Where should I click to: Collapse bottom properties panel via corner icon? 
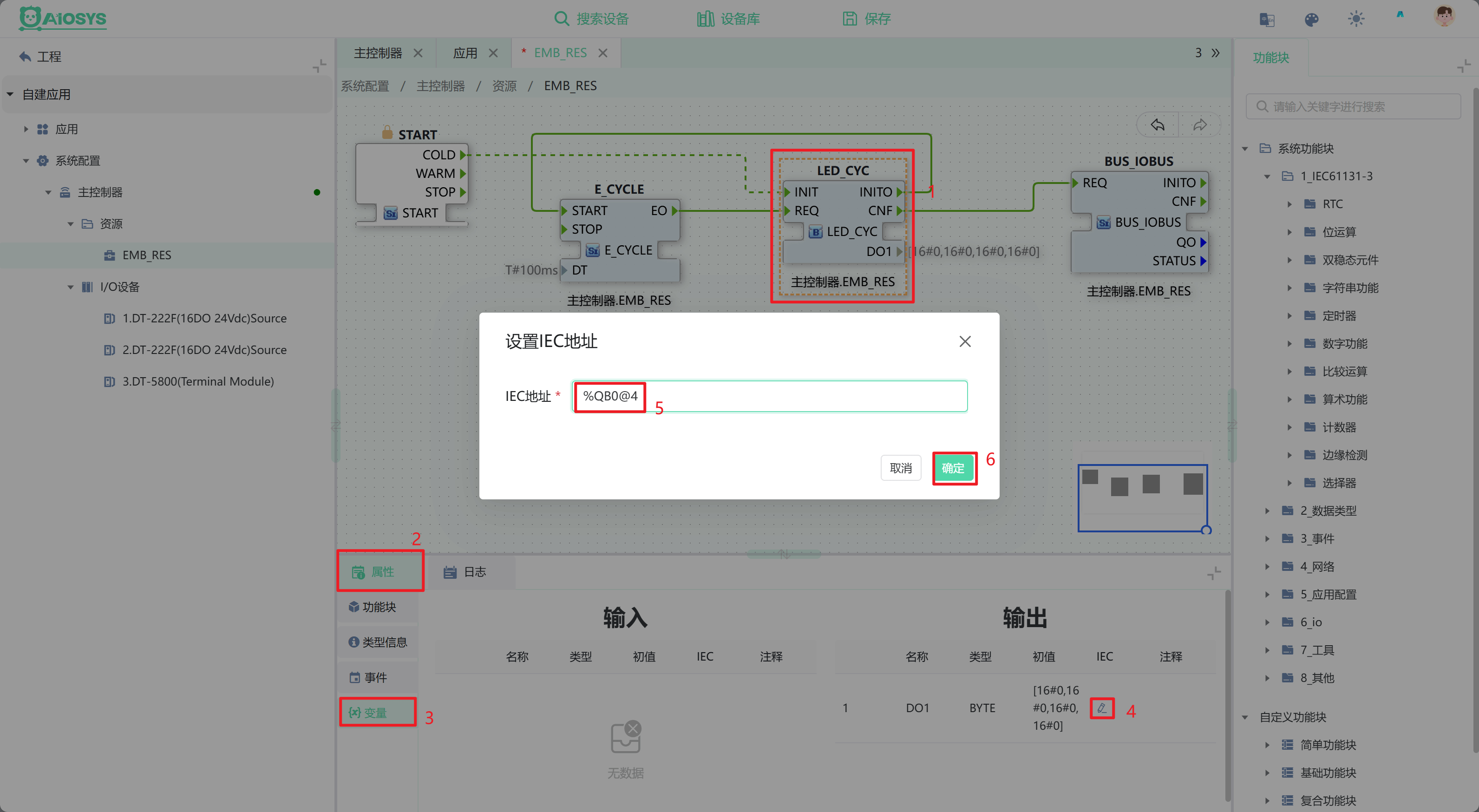(x=1214, y=573)
